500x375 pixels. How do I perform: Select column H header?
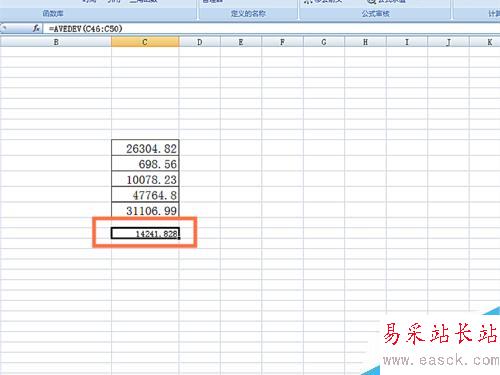[x=365, y=42]
